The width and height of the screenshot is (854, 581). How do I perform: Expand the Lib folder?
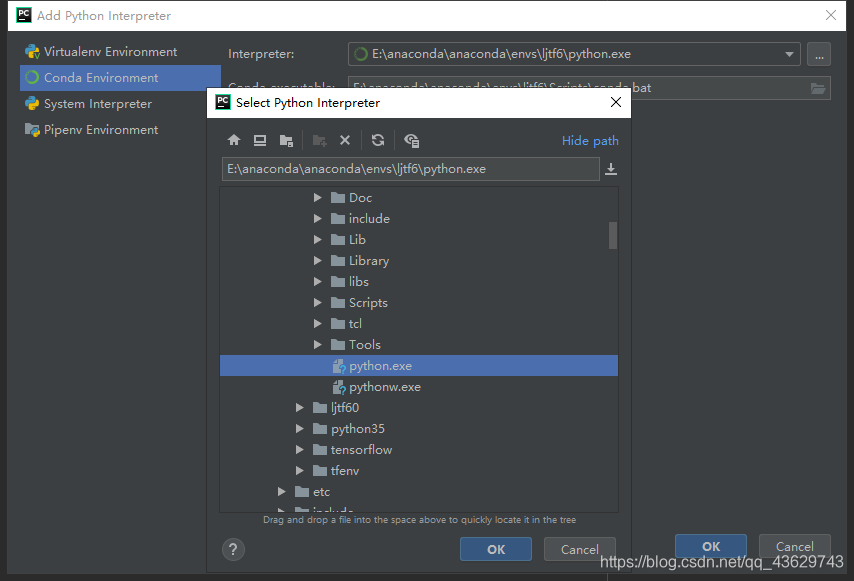318,240
